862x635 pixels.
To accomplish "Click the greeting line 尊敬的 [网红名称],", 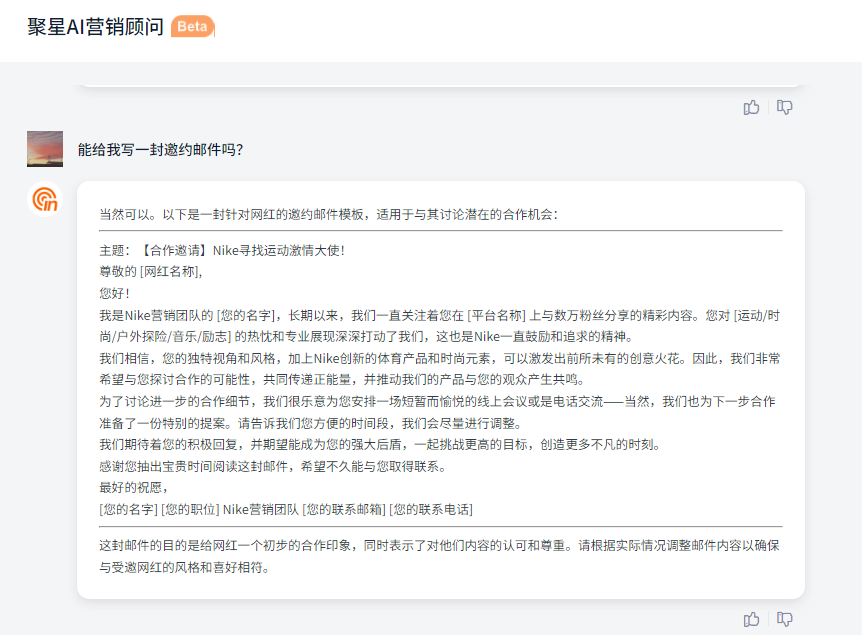I will click(151, 272).
